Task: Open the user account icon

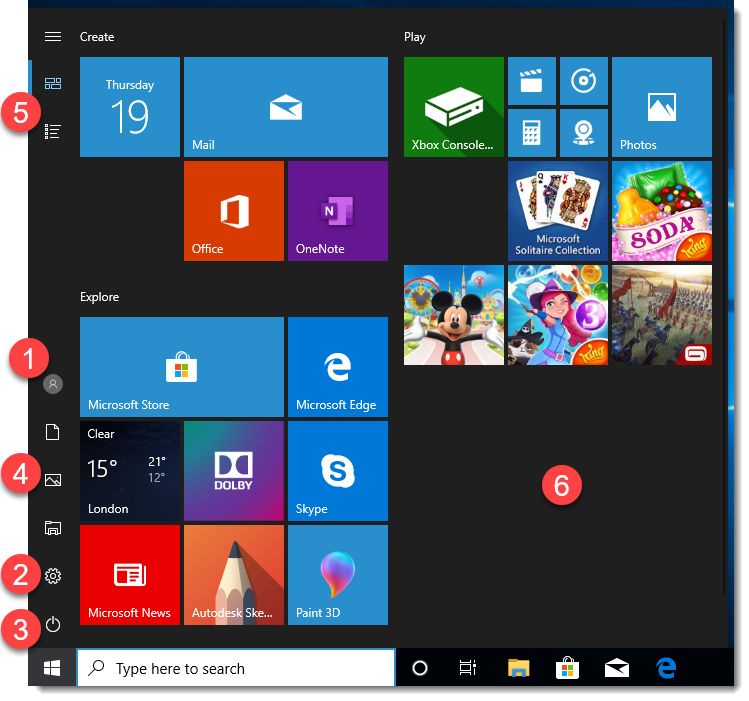Action: pos(53,384)
